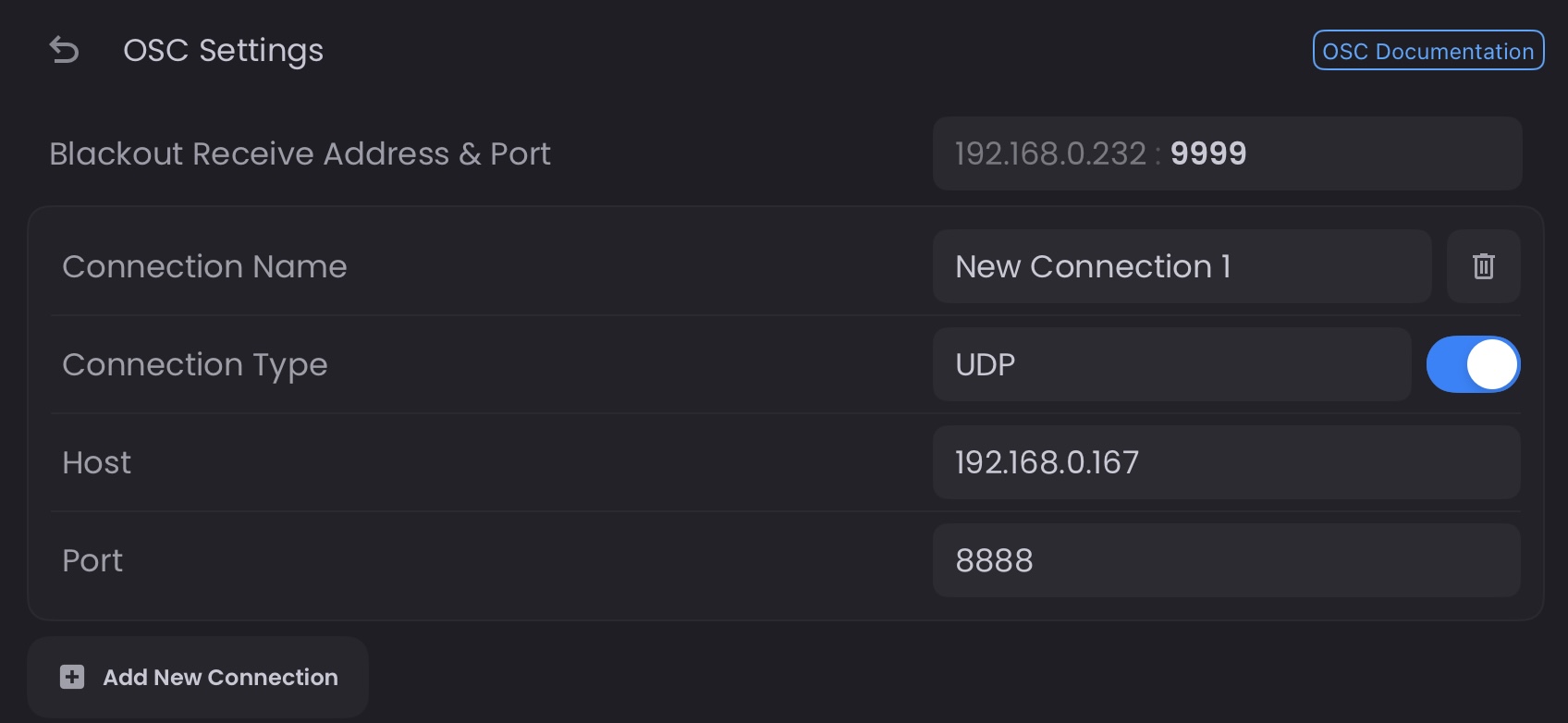Switch off the blue Connection Type toggle
This screenshot has height=723, width=1568.
[1474, 364]
